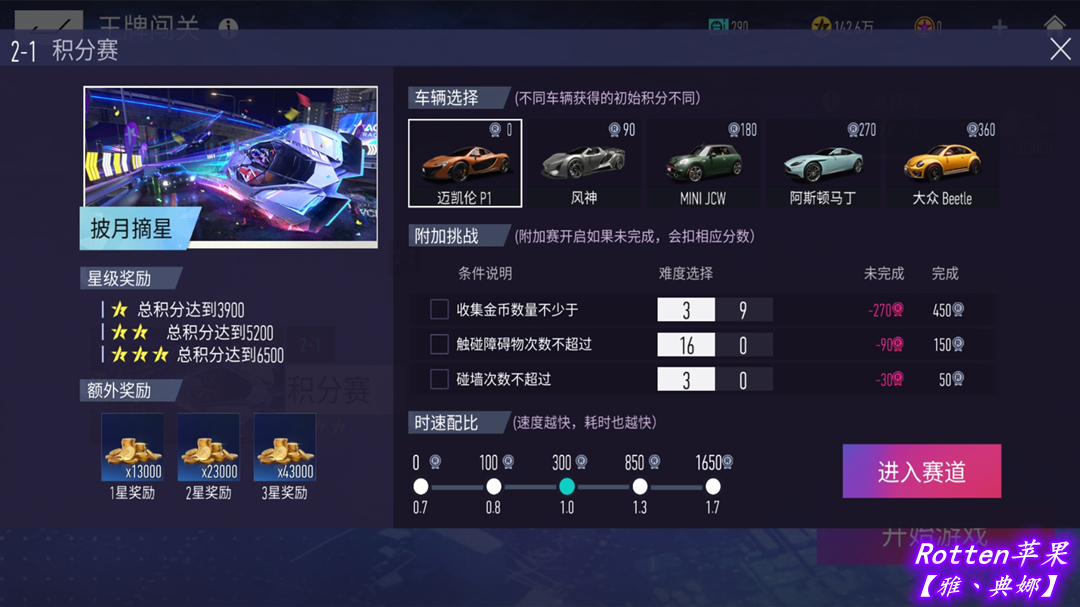Set wall hit limit to 0
The width and height of the screenshot is (1080, 607).
[743, 380]
